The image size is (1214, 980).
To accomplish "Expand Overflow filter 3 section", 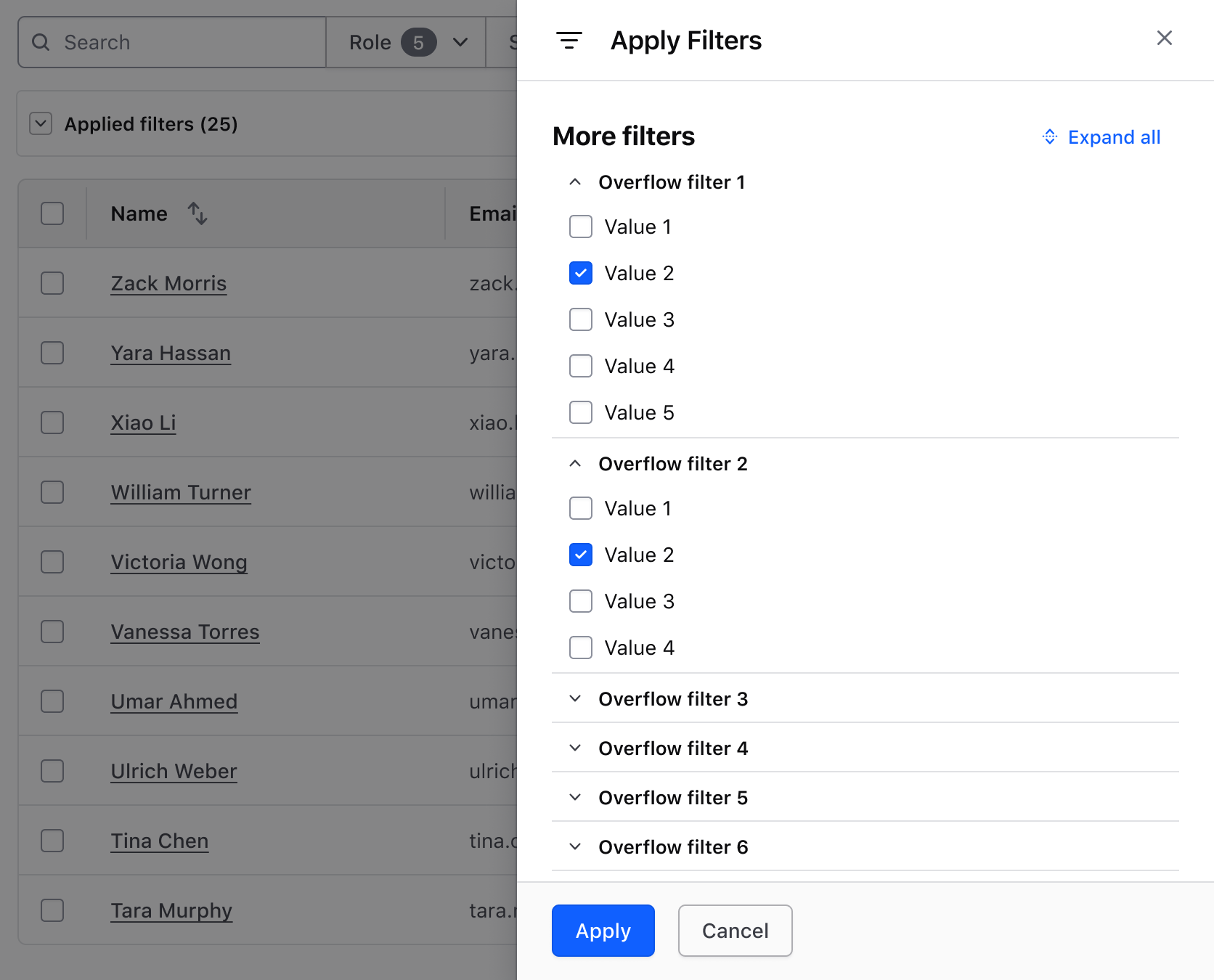I will pyautogui.click(x=575, y=699).
